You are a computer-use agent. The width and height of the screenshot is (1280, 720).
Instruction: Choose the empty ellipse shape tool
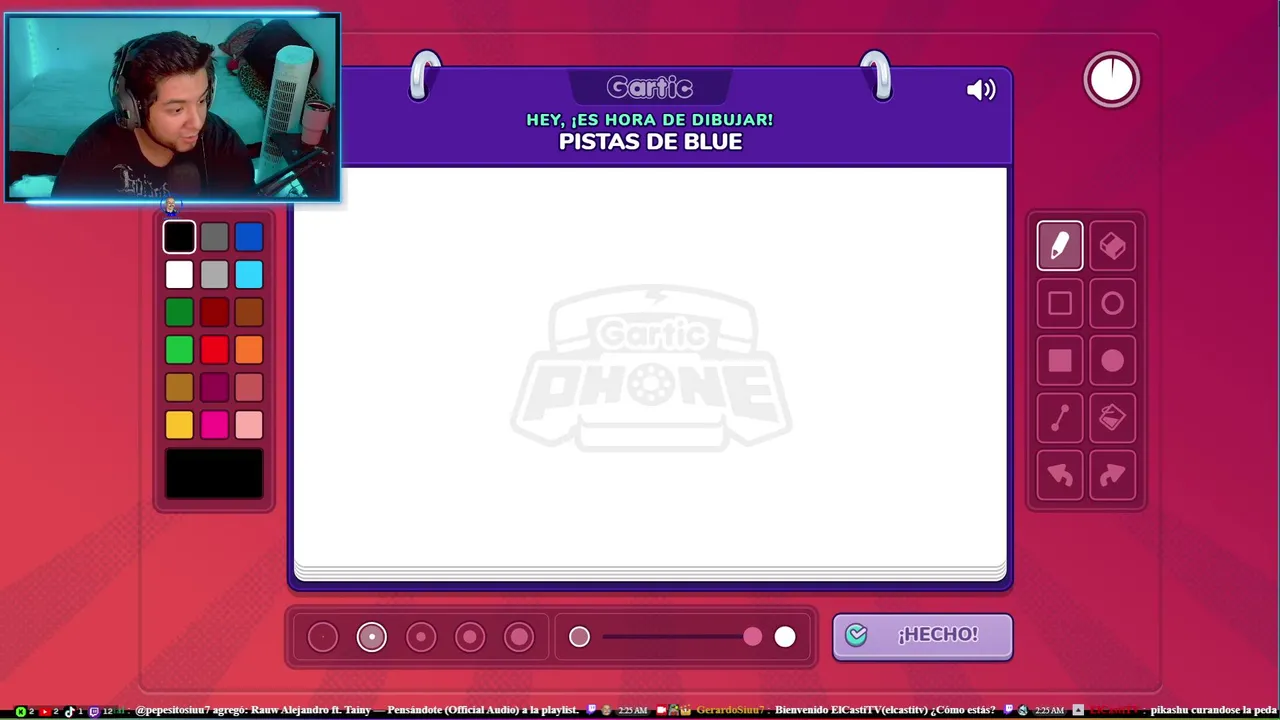pyautogui.click(x=1112, y=304)
